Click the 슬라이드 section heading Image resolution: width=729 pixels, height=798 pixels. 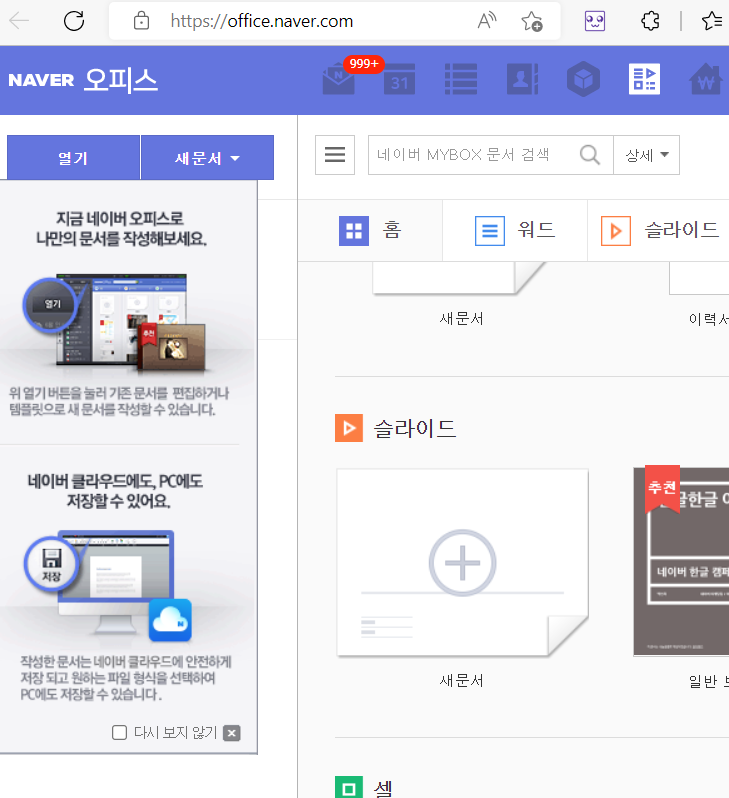[x=415, y=428]
